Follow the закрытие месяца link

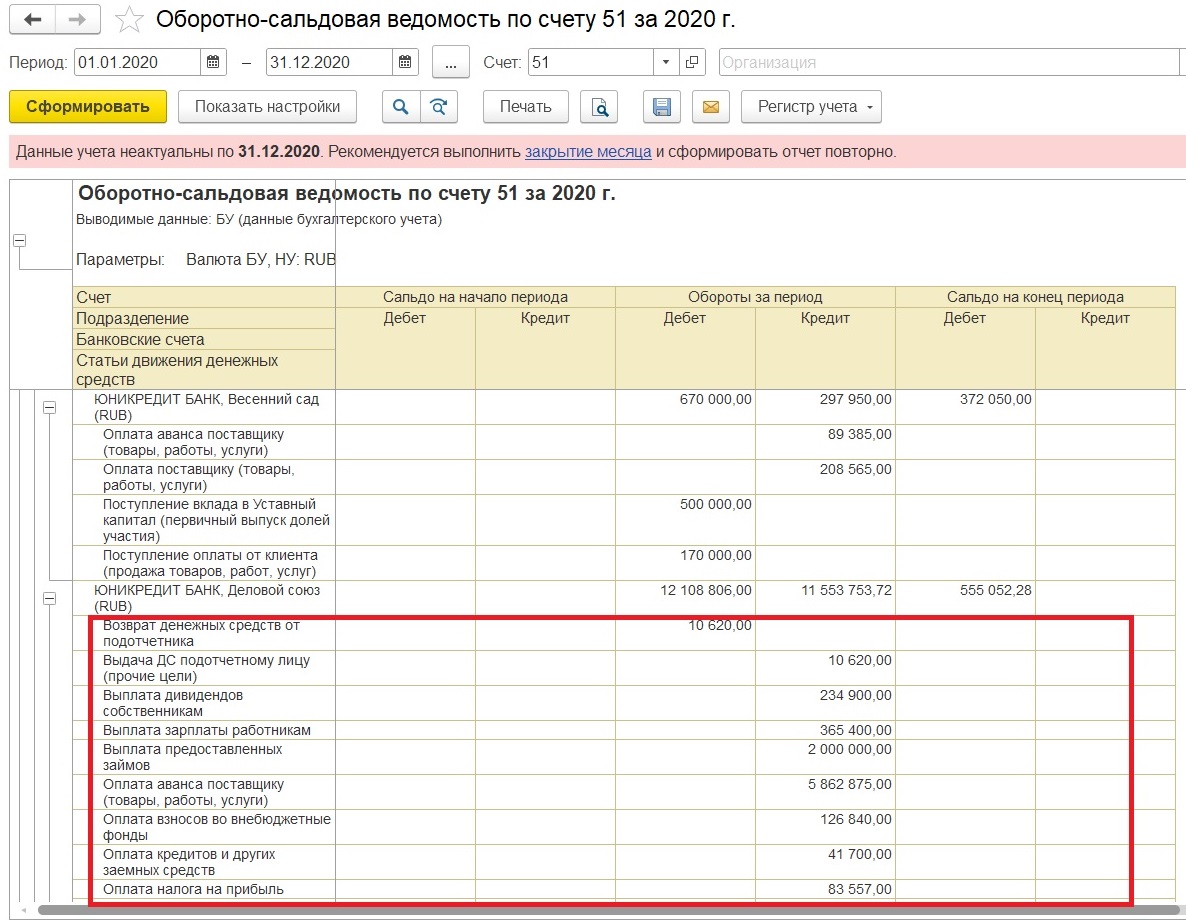click(x=588, y=151)
